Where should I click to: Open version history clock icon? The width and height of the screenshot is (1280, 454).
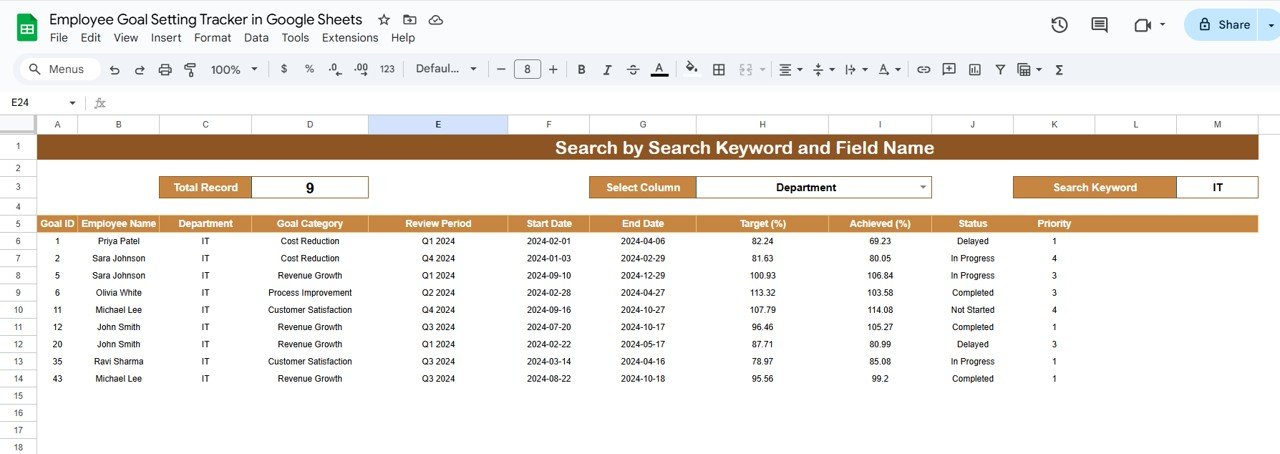click(x=1060, y=25)
